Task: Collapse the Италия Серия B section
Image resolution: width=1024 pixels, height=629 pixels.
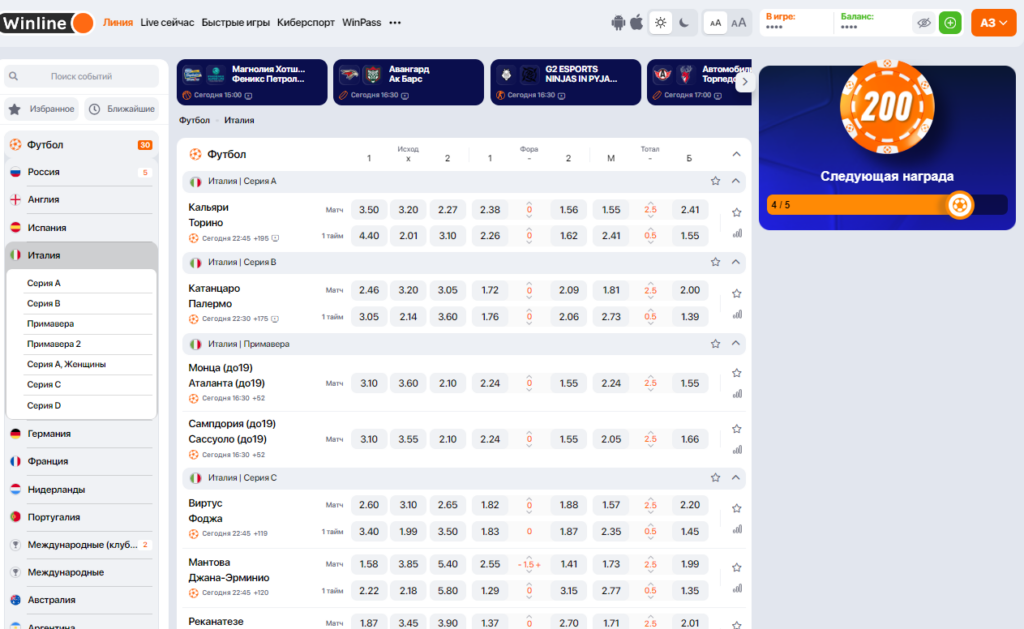Action: pos(736,262)
